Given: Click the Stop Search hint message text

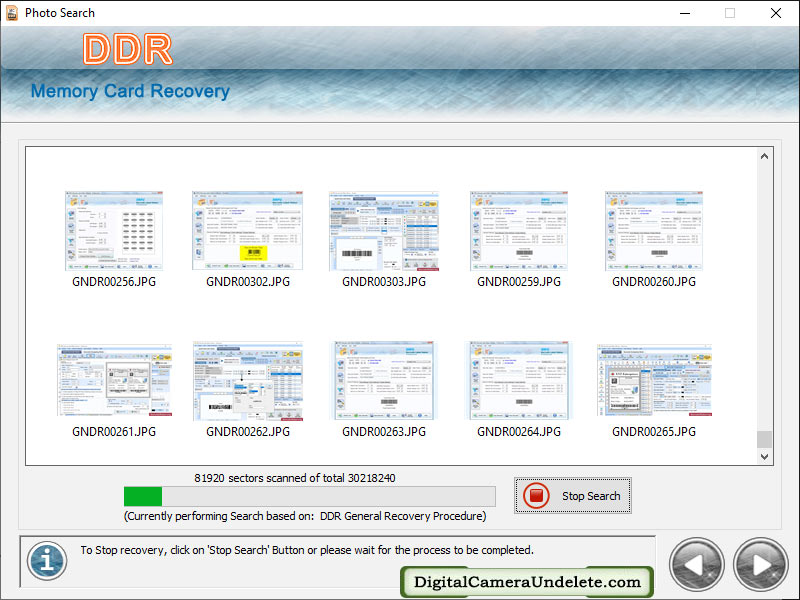Looking at the screenshot, I should [307, 550].
